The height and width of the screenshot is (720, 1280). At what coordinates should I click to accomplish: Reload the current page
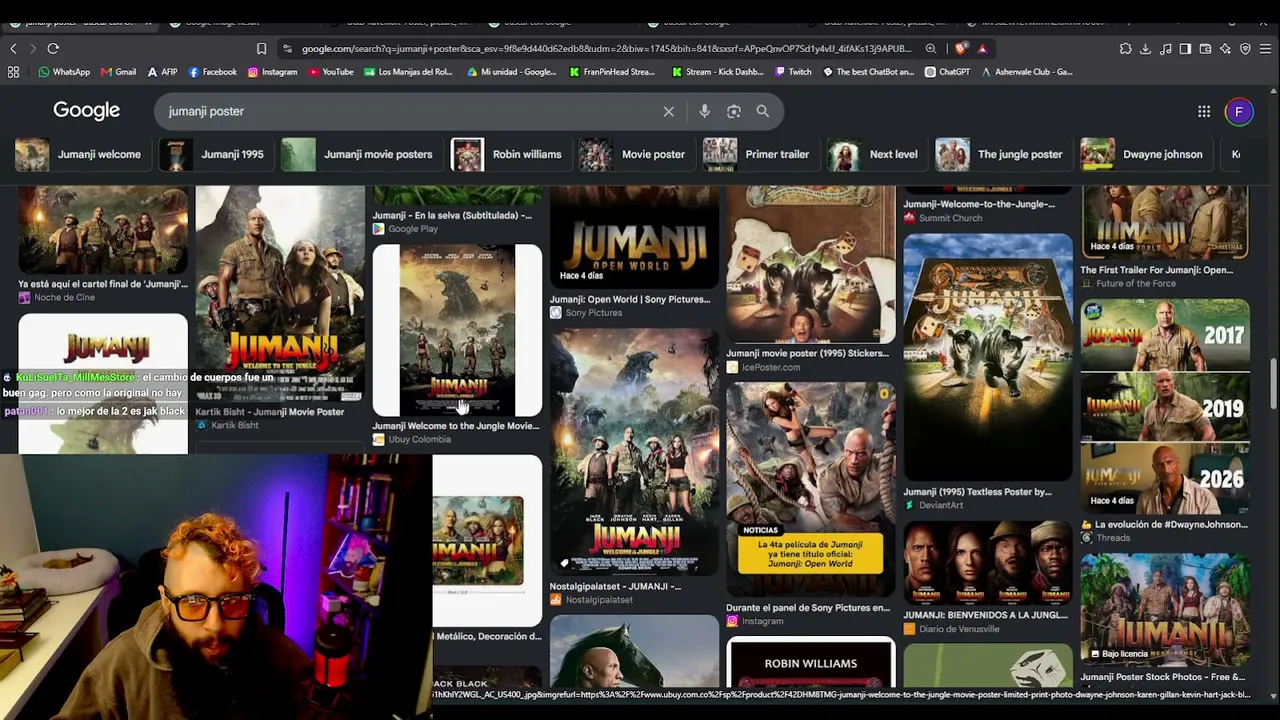(53, 48)
